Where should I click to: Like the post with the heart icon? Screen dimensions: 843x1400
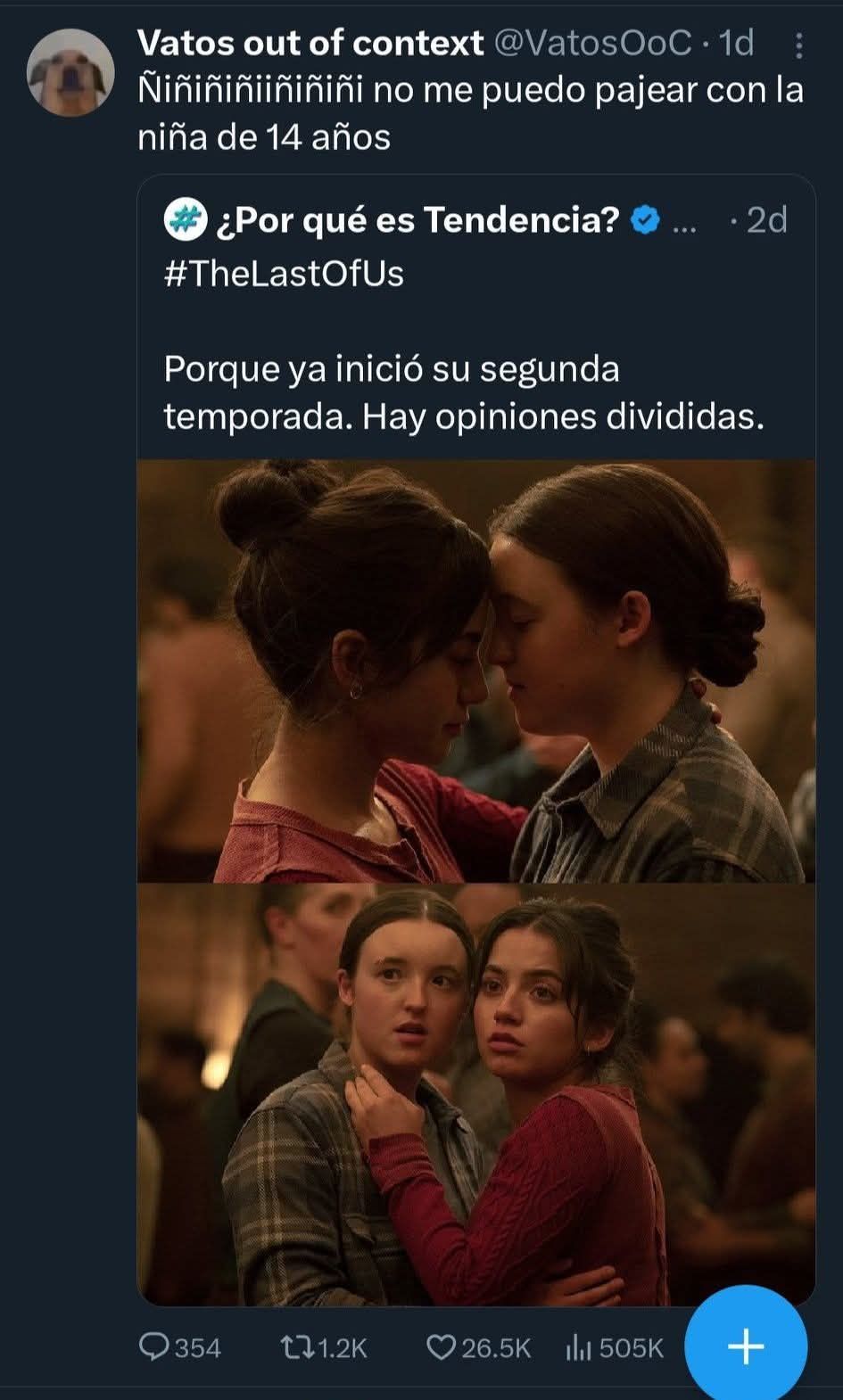coord(441,1346)
